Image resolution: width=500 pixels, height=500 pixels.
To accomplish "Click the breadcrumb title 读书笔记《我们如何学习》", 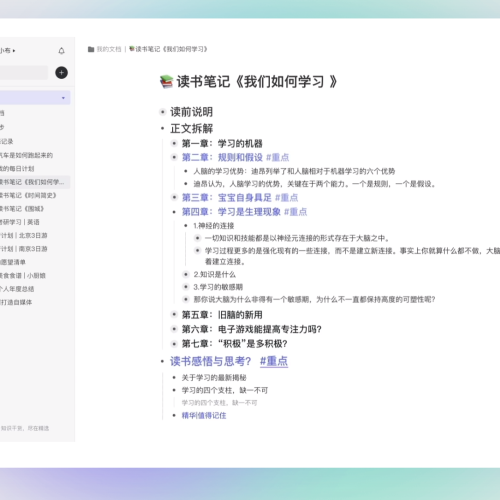I will pyautogui.click(x=171, y=49).
